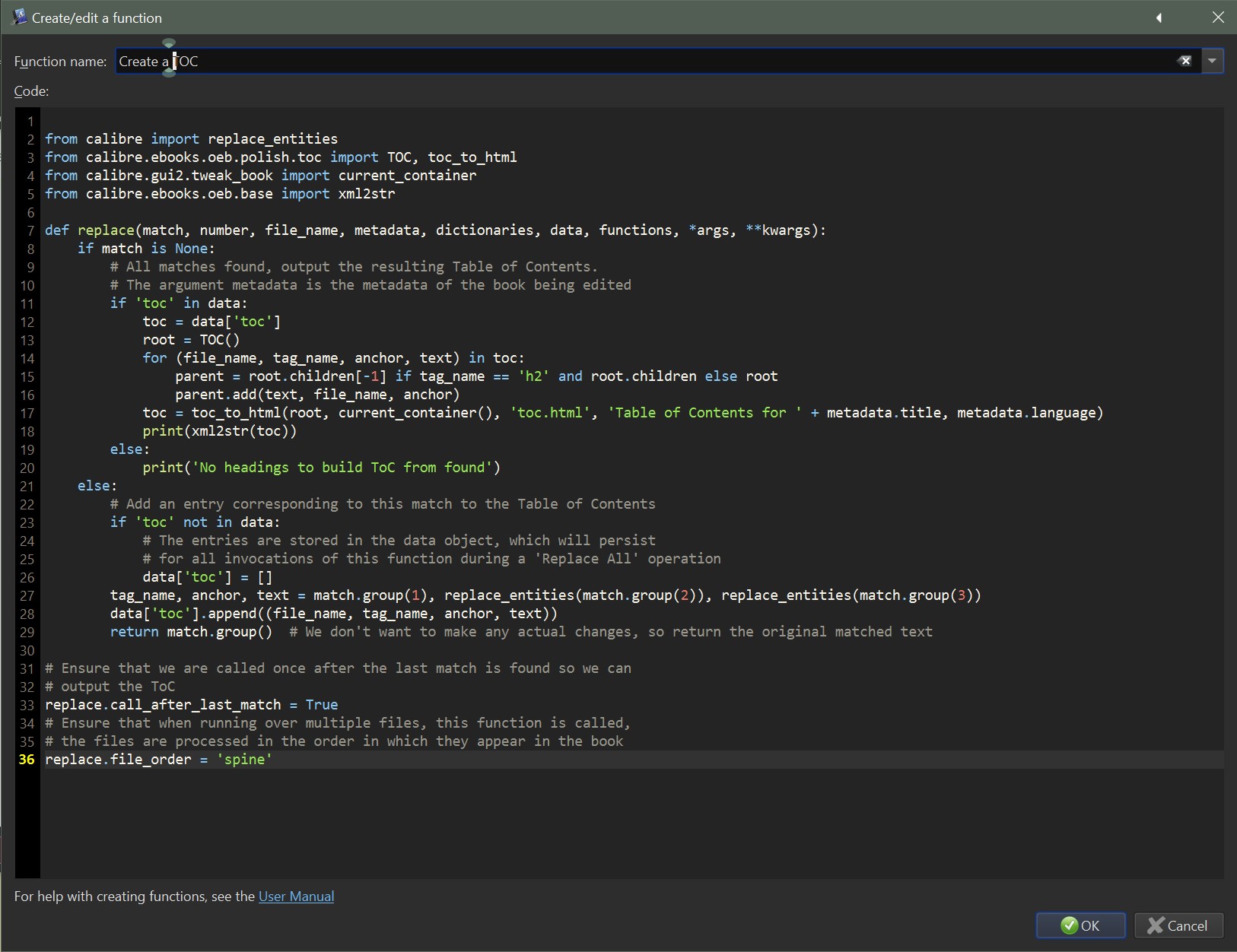The height and width of the screenshot is (952, 1237).
Task: Click inside the Function name text field
Action: click(609, 62)
